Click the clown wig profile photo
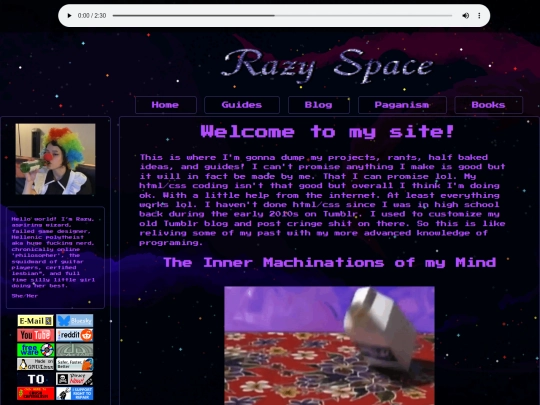Viewport: 540px width, 405px height. pos(55,159)
